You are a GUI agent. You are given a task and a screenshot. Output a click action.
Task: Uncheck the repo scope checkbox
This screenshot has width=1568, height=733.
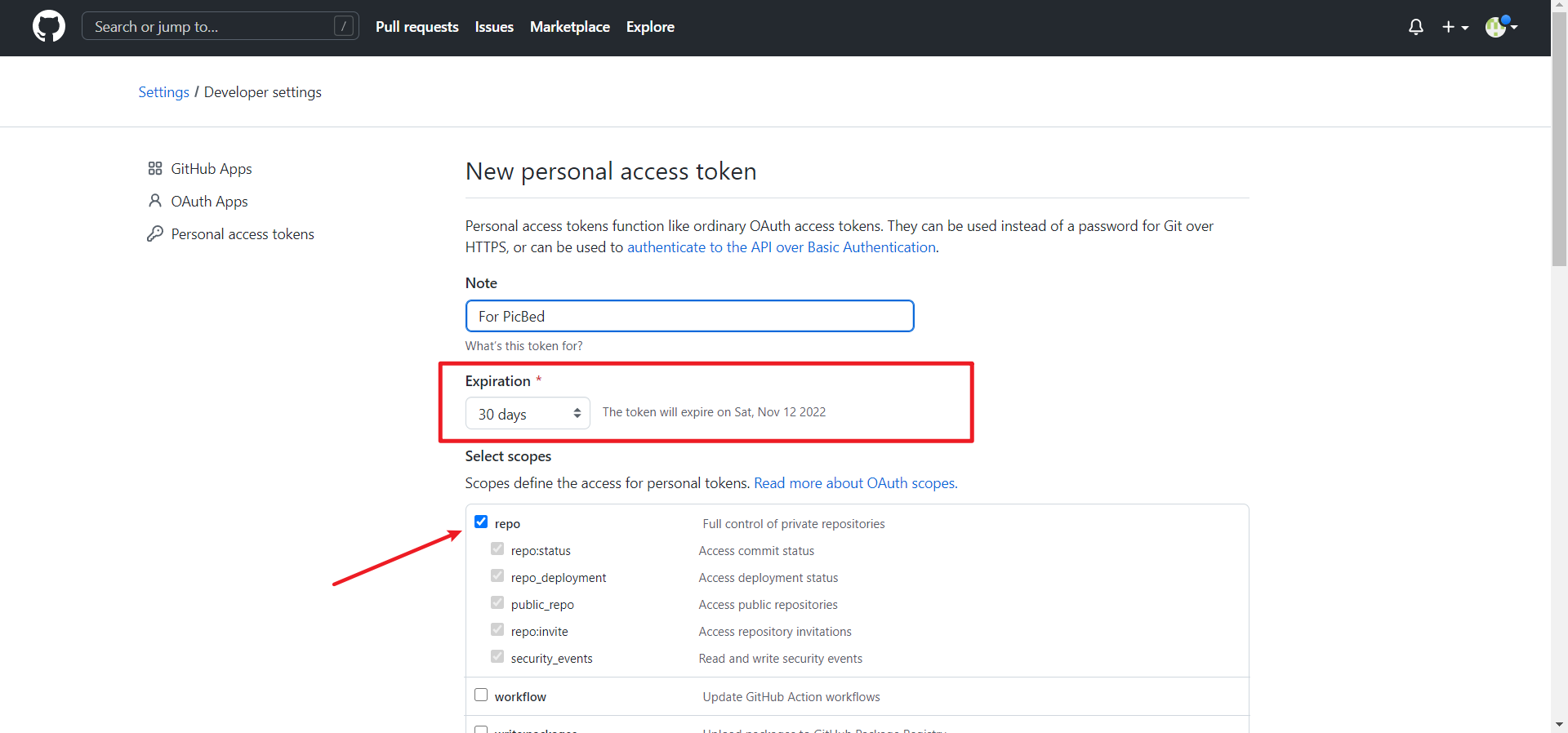(x=481, y=522)
